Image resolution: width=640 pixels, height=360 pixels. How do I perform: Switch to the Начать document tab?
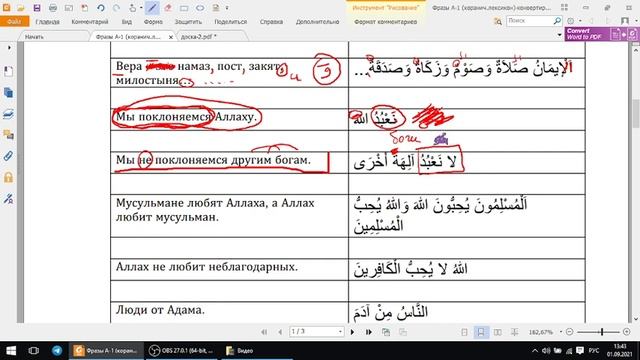click(x=34, y=37)
